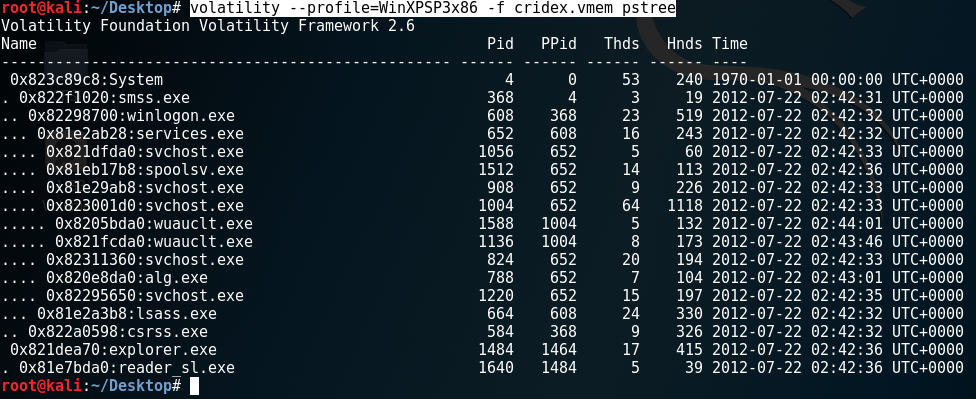The image size is (976, 399).
Task: Click the 'Time' column header
Action: click(730, 44)
